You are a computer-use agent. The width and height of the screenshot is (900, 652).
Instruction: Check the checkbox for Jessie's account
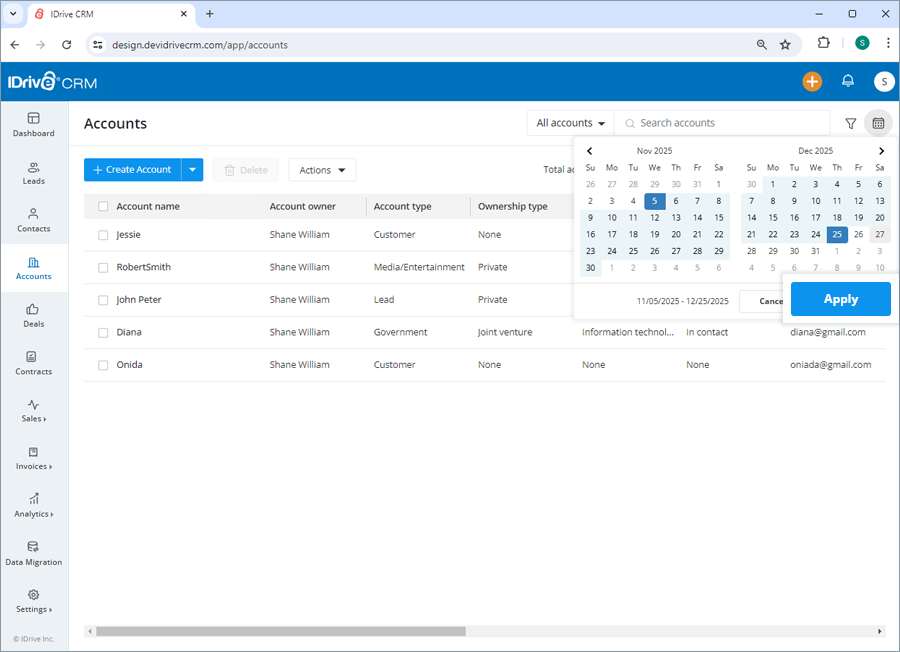click(103, 234)
